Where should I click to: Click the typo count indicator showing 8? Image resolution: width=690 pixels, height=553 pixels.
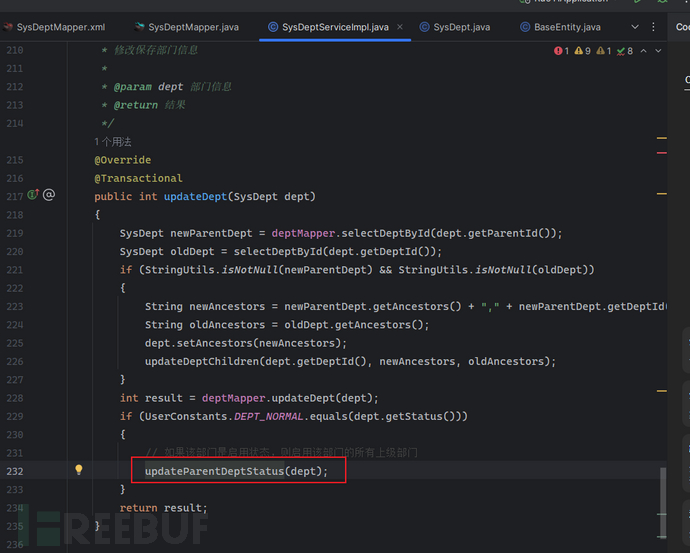point(625,51)
